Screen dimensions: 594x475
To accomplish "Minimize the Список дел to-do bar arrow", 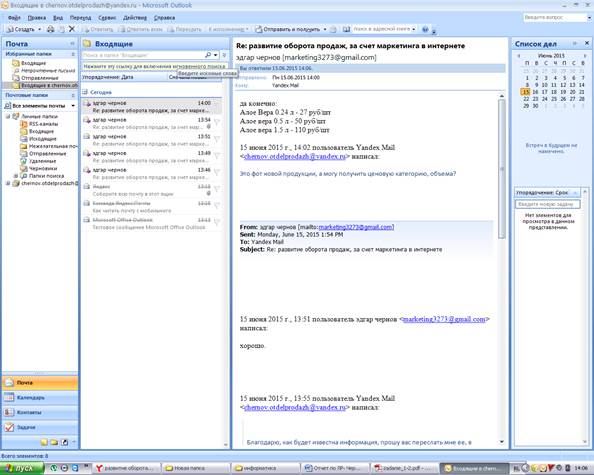I will click(x=575, y=44).
